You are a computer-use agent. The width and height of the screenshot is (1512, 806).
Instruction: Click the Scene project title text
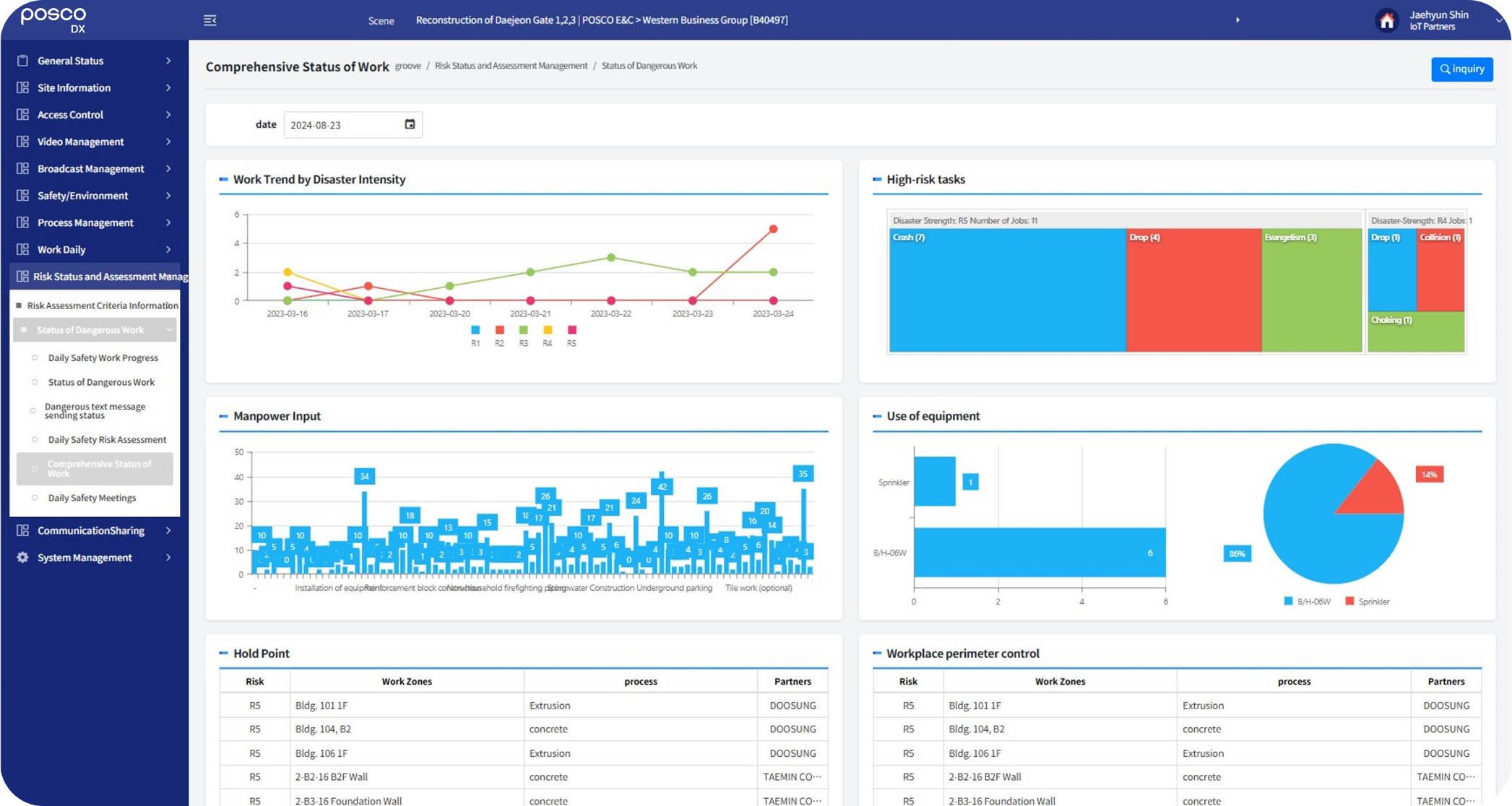[602, 20]
